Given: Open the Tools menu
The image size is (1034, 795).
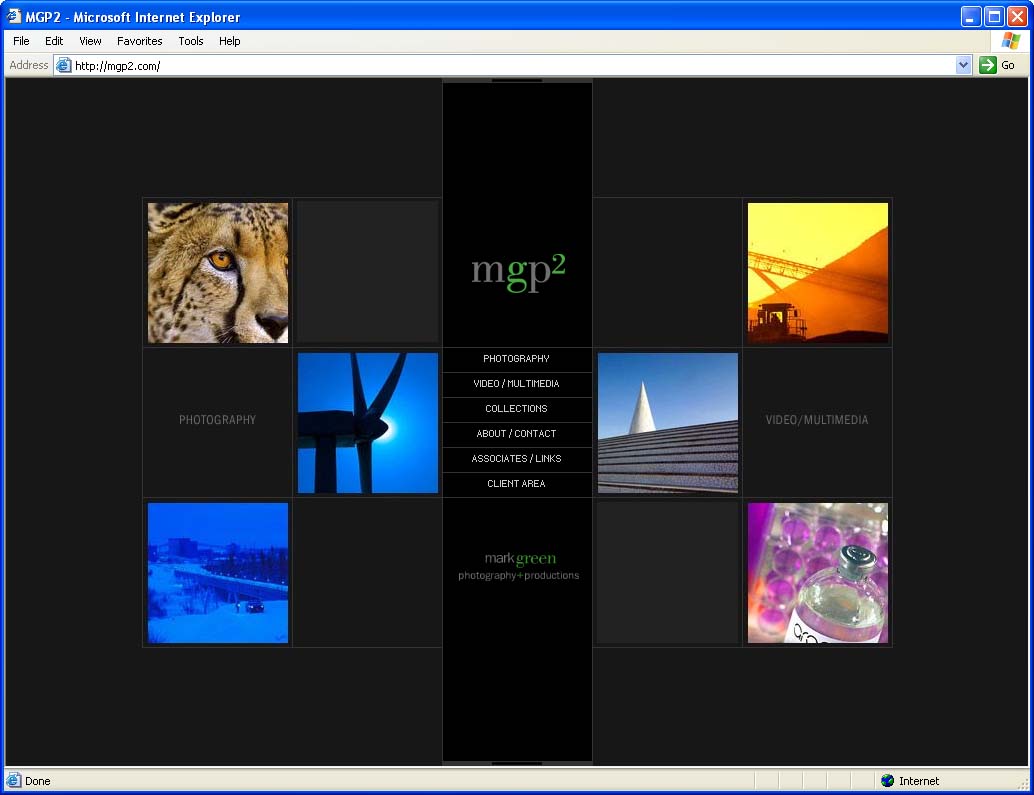Looking at the screenshot, I should coord(190,41).
